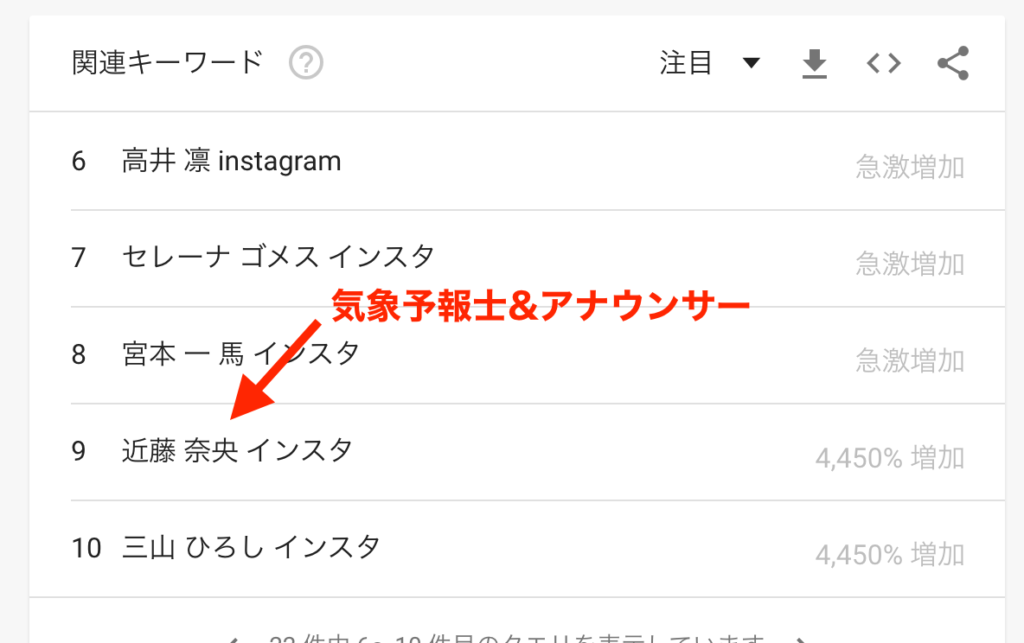Screen dimensions: 1024x643
Task: Open the embed code icon
Action: pyautogui.click(x=884, y=63)
